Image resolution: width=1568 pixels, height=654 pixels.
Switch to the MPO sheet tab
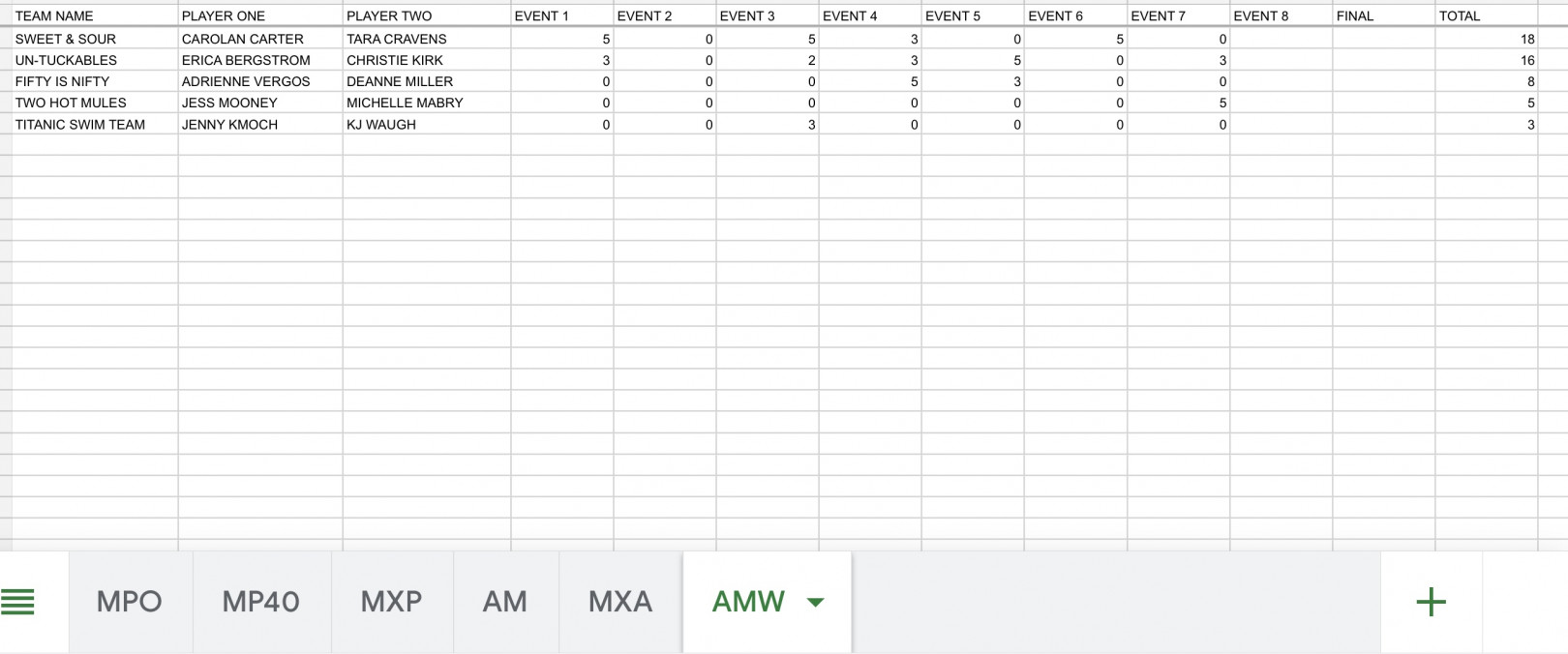pyautogui.click(x=130, y=602)
